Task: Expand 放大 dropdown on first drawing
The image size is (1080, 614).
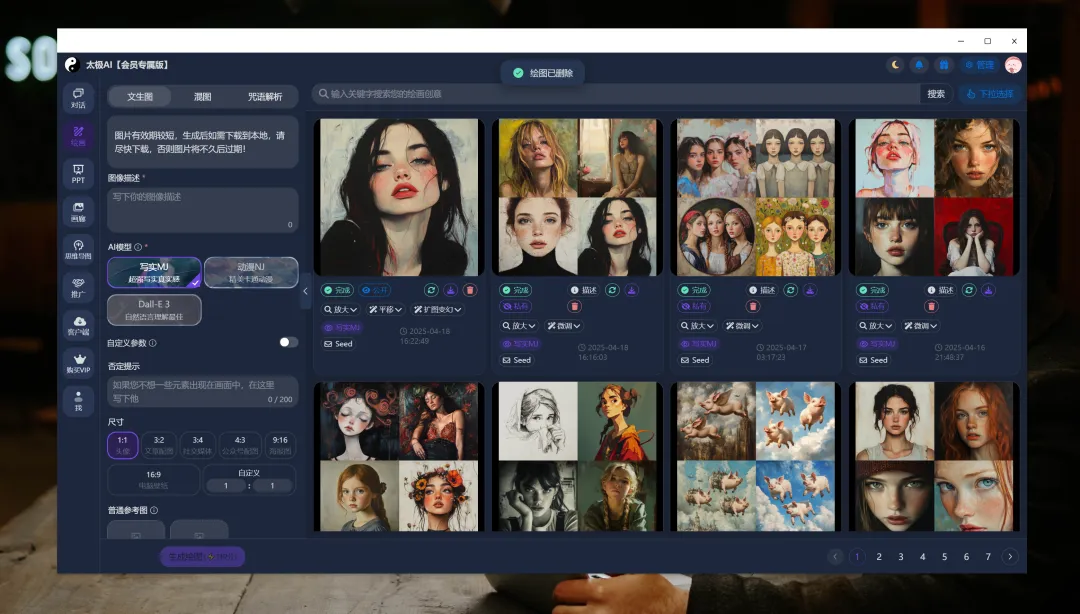Action: point(341,309)
